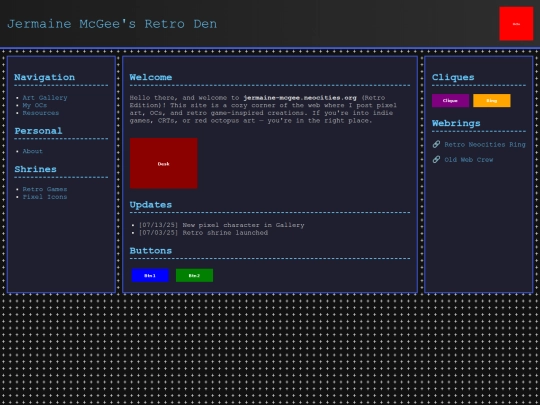Click the purple Clique badge
This screenshot has width=540, height=405.
pyautogui.click(x=450, y=101)
